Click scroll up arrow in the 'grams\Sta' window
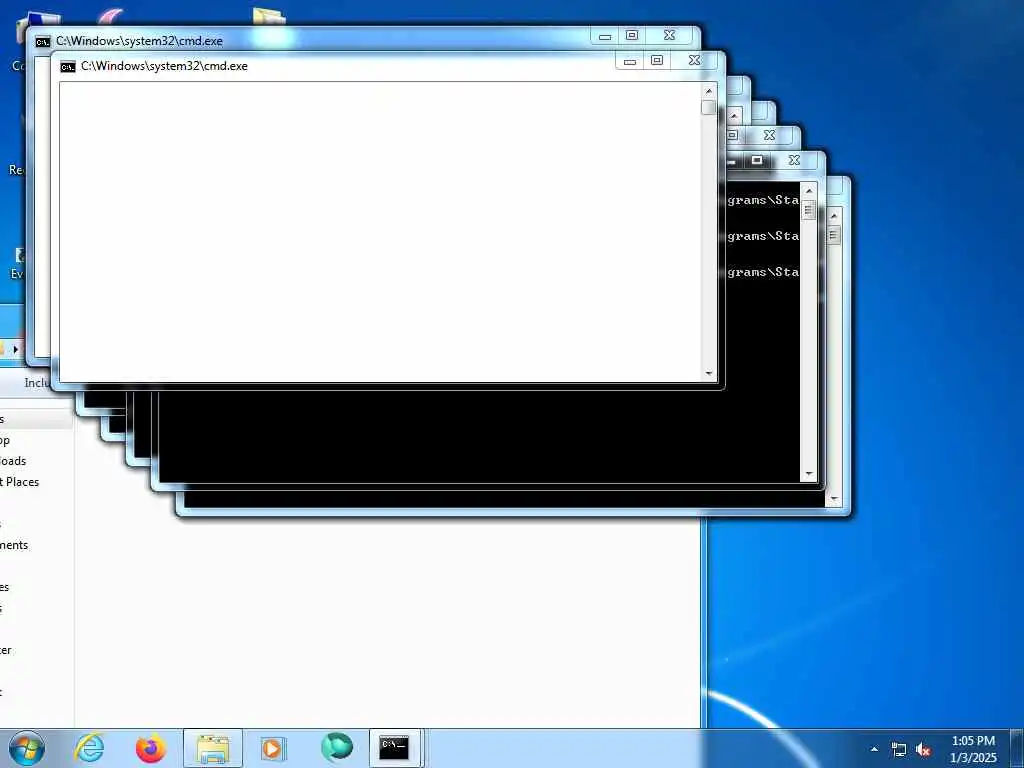This screenshot has width=1024, height=768. (808, 191)
